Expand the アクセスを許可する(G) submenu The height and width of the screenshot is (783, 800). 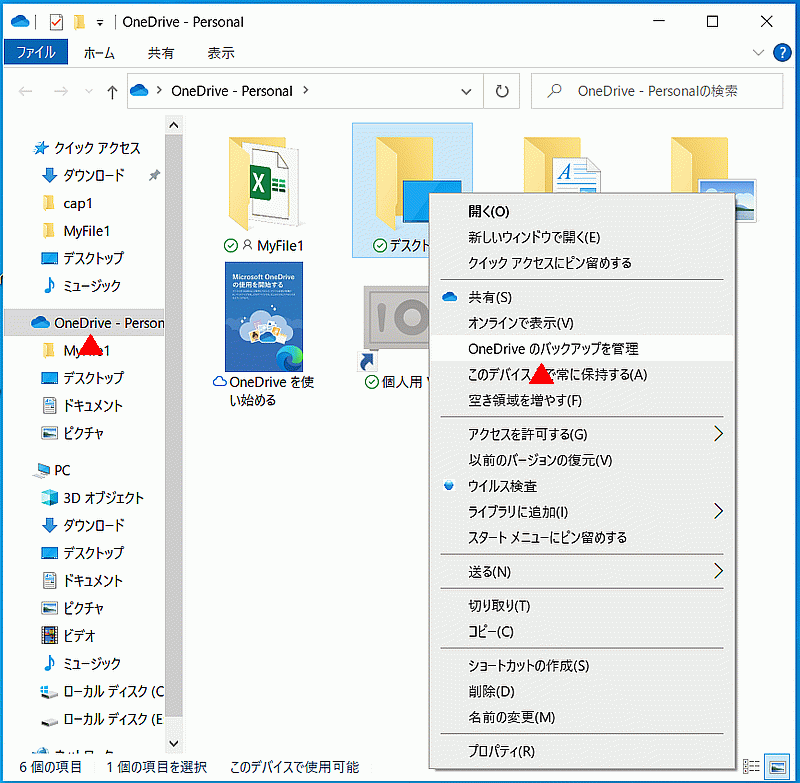coord(718,434)
